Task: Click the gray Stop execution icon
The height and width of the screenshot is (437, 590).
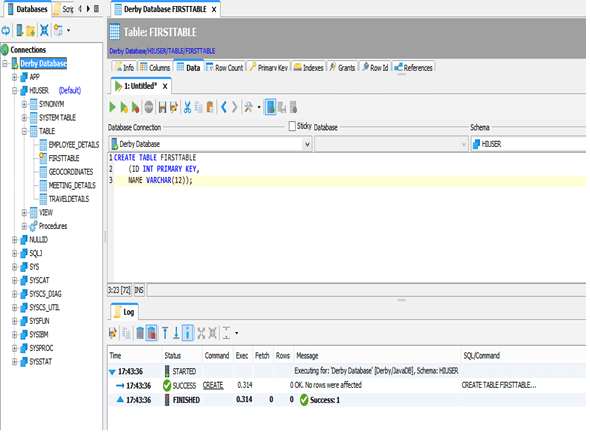Action: 149,108
